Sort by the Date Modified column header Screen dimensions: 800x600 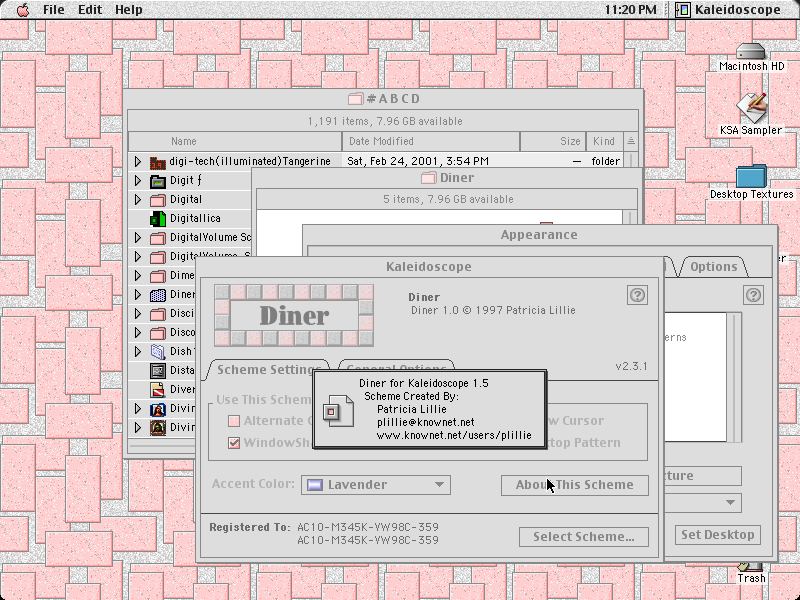coord(431,141)
